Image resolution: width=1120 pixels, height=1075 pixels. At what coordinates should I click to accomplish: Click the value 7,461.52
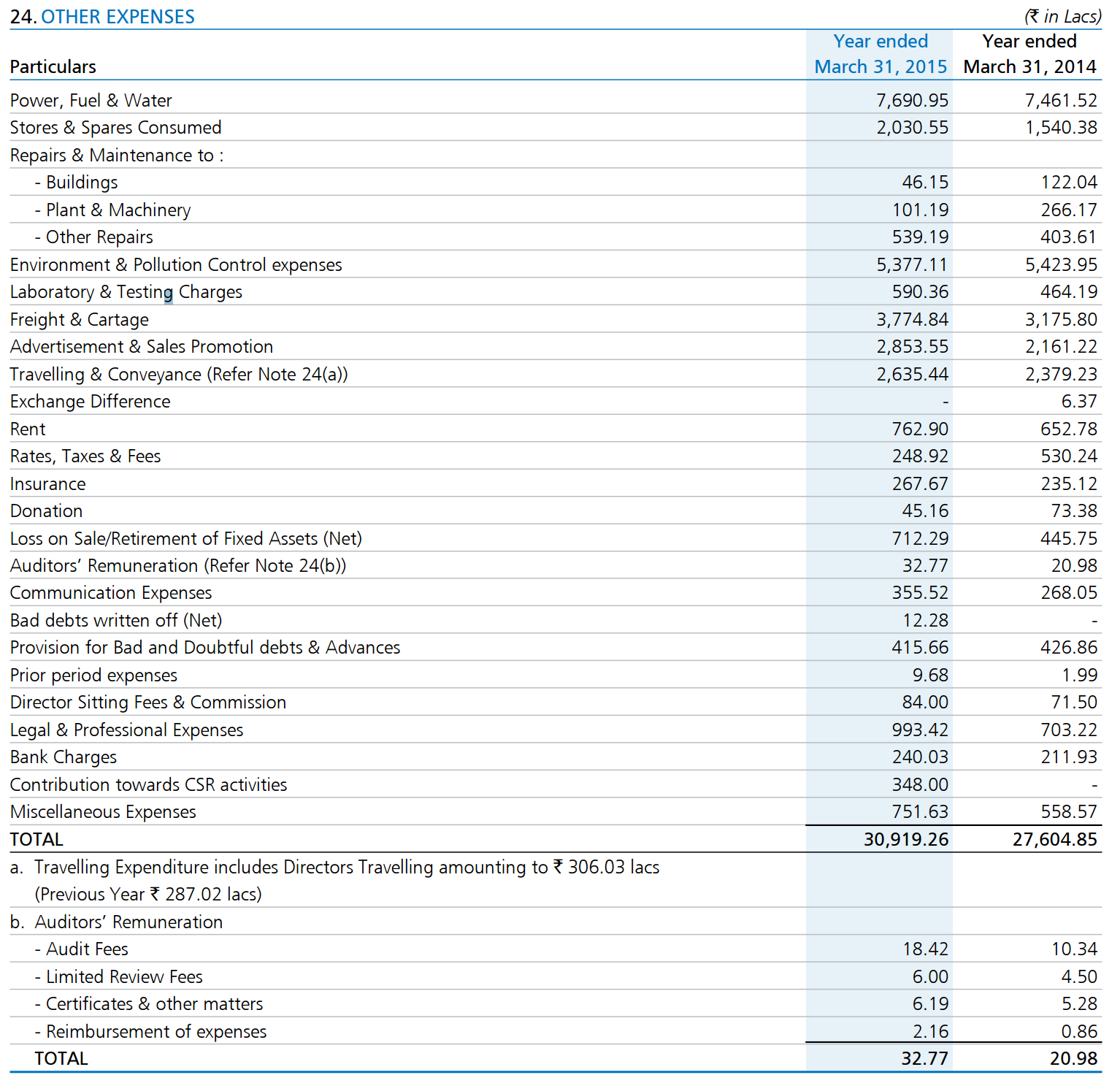tap(1061, 100)
